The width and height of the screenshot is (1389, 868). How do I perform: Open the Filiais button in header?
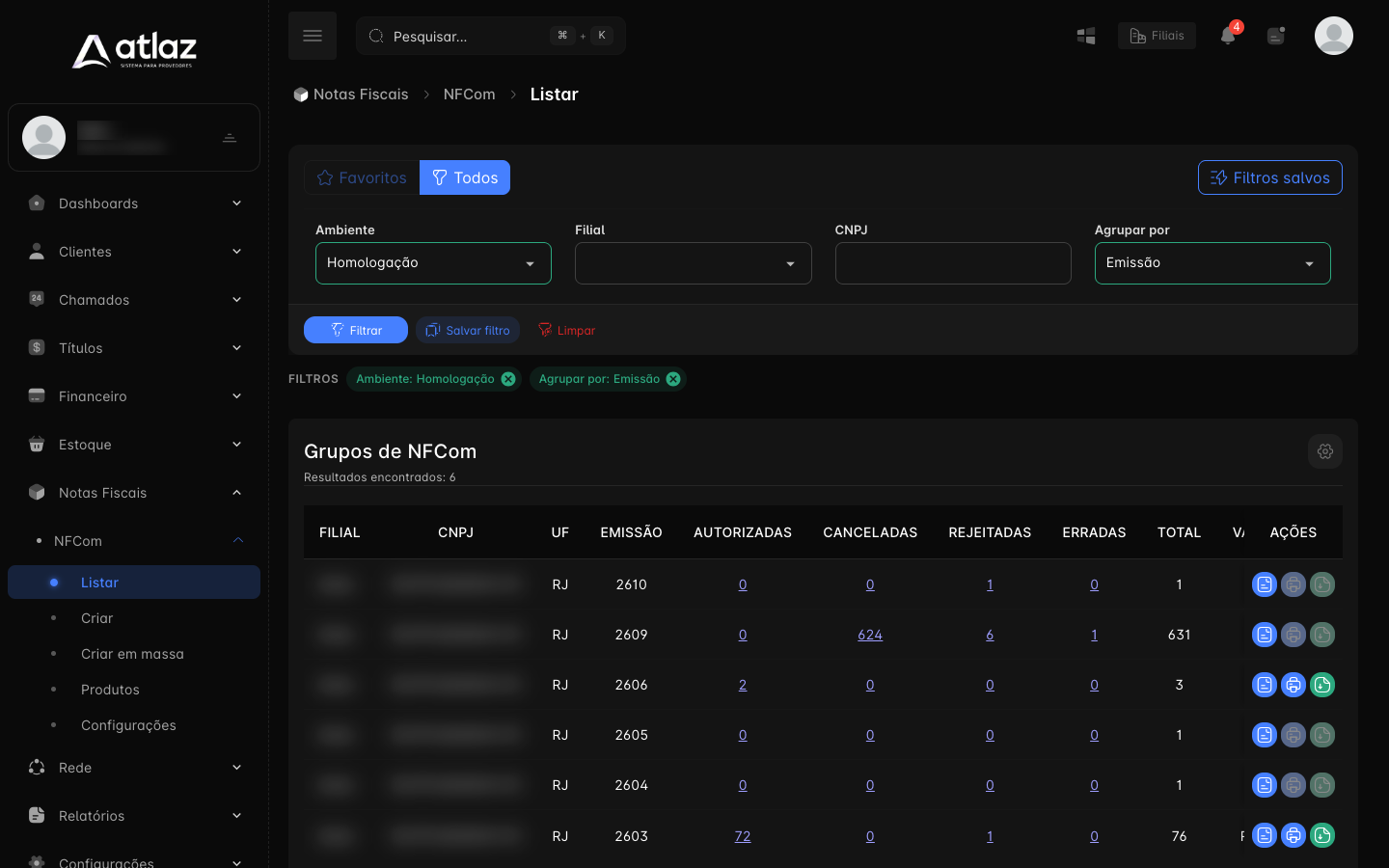(x=1157, y=36)
